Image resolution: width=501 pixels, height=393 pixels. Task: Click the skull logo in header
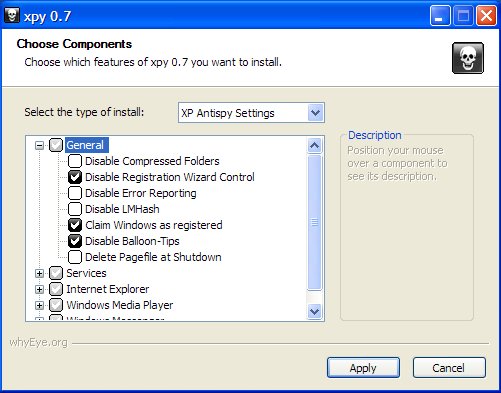(468, 58)
